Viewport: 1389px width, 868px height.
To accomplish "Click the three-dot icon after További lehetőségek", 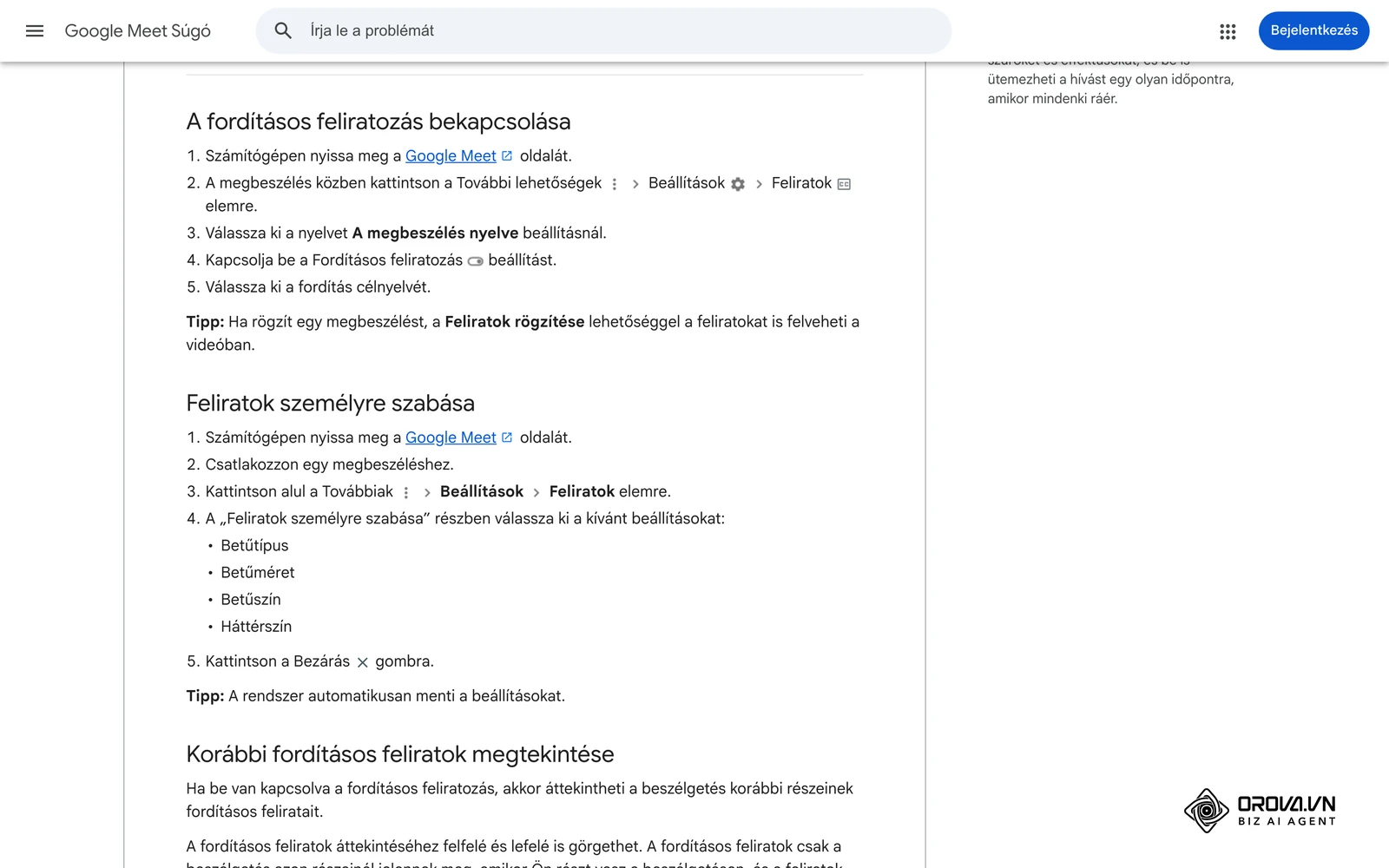I will tap(615, 184).
